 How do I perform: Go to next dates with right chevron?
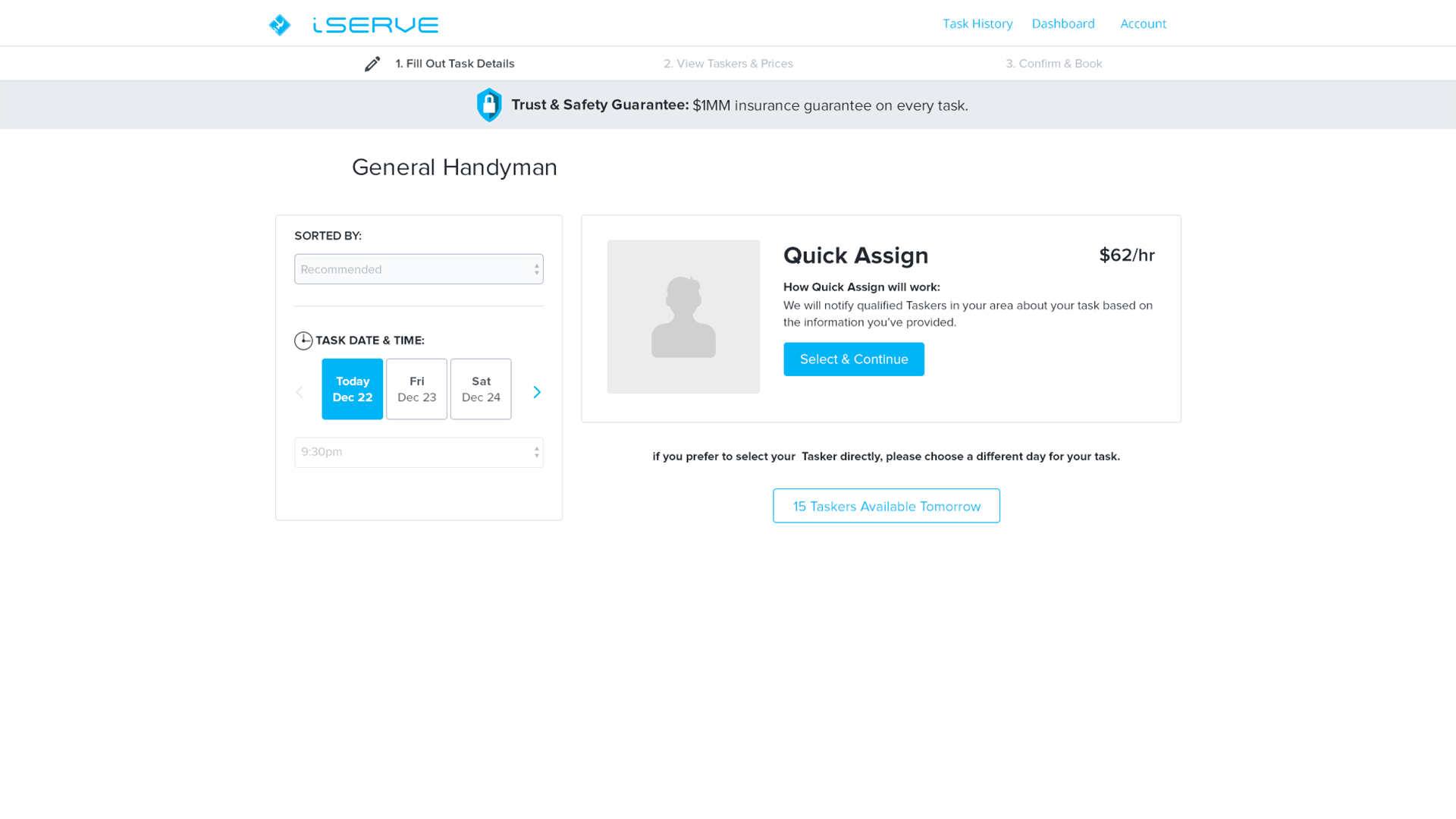click(537, 392)
